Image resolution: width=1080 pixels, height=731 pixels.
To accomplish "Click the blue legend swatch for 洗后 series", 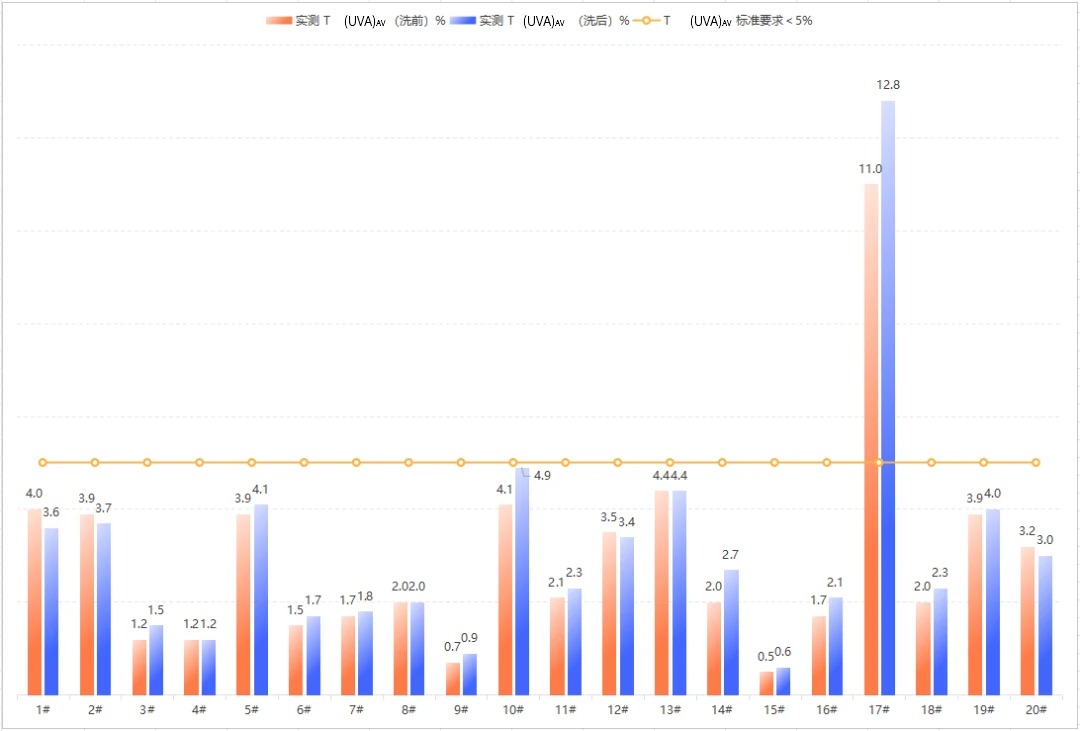I will click(x=463, y=20).
